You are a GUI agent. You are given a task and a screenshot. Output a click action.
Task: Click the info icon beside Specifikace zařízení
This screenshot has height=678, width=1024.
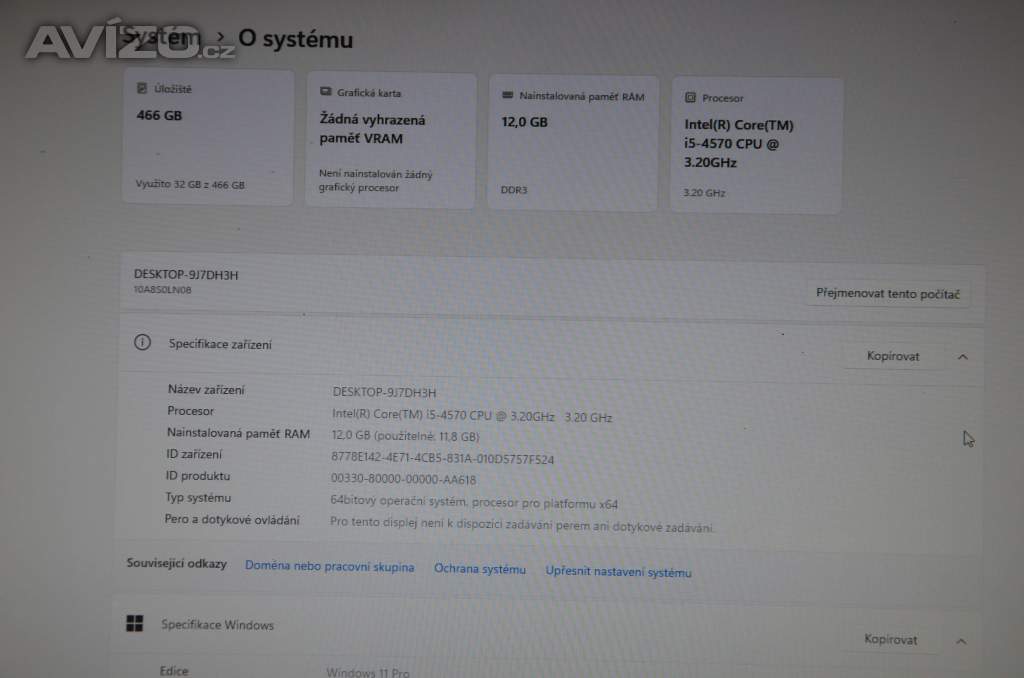tap(142, 343)
